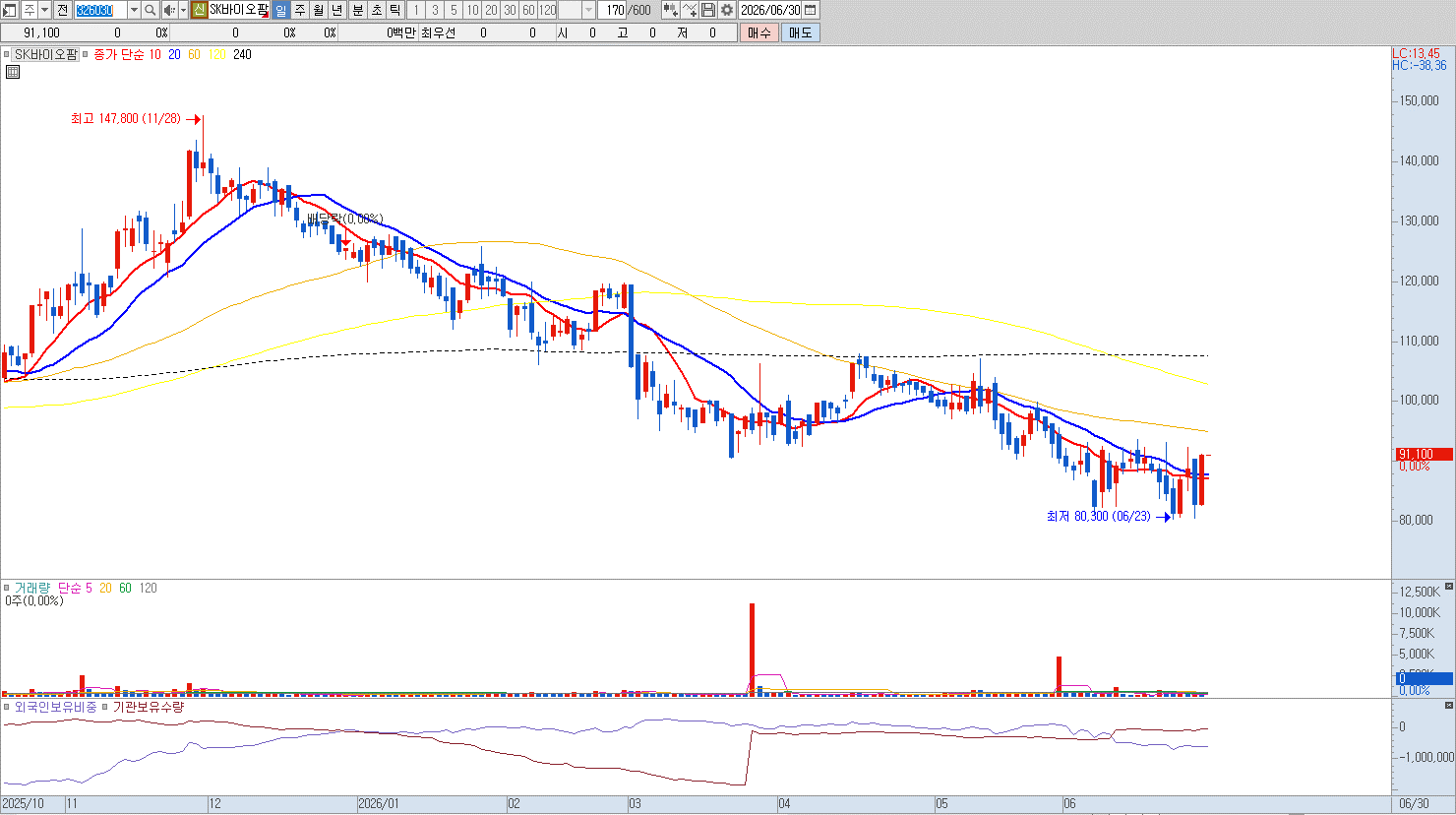The width and height of the screenshot is (1456, 815).
Task: Expand the dropdown after the 120 interval
Action: [589, 10]
